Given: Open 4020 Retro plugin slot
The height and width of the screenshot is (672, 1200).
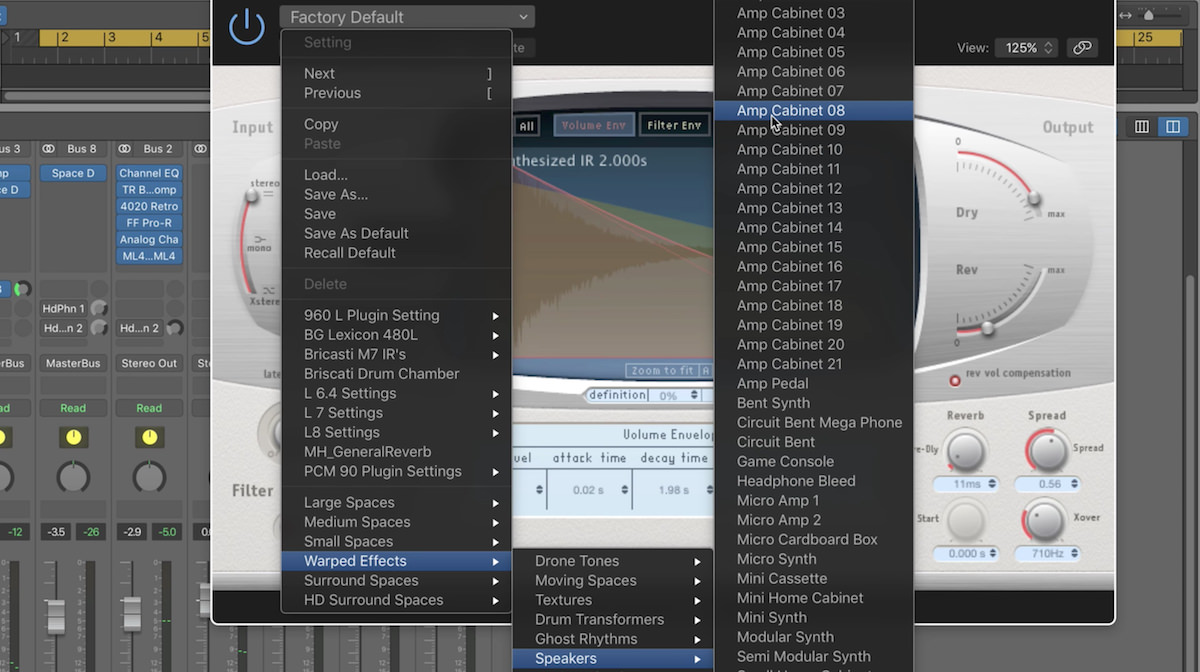Looking at the screenshot, I should tap(149, 206).
